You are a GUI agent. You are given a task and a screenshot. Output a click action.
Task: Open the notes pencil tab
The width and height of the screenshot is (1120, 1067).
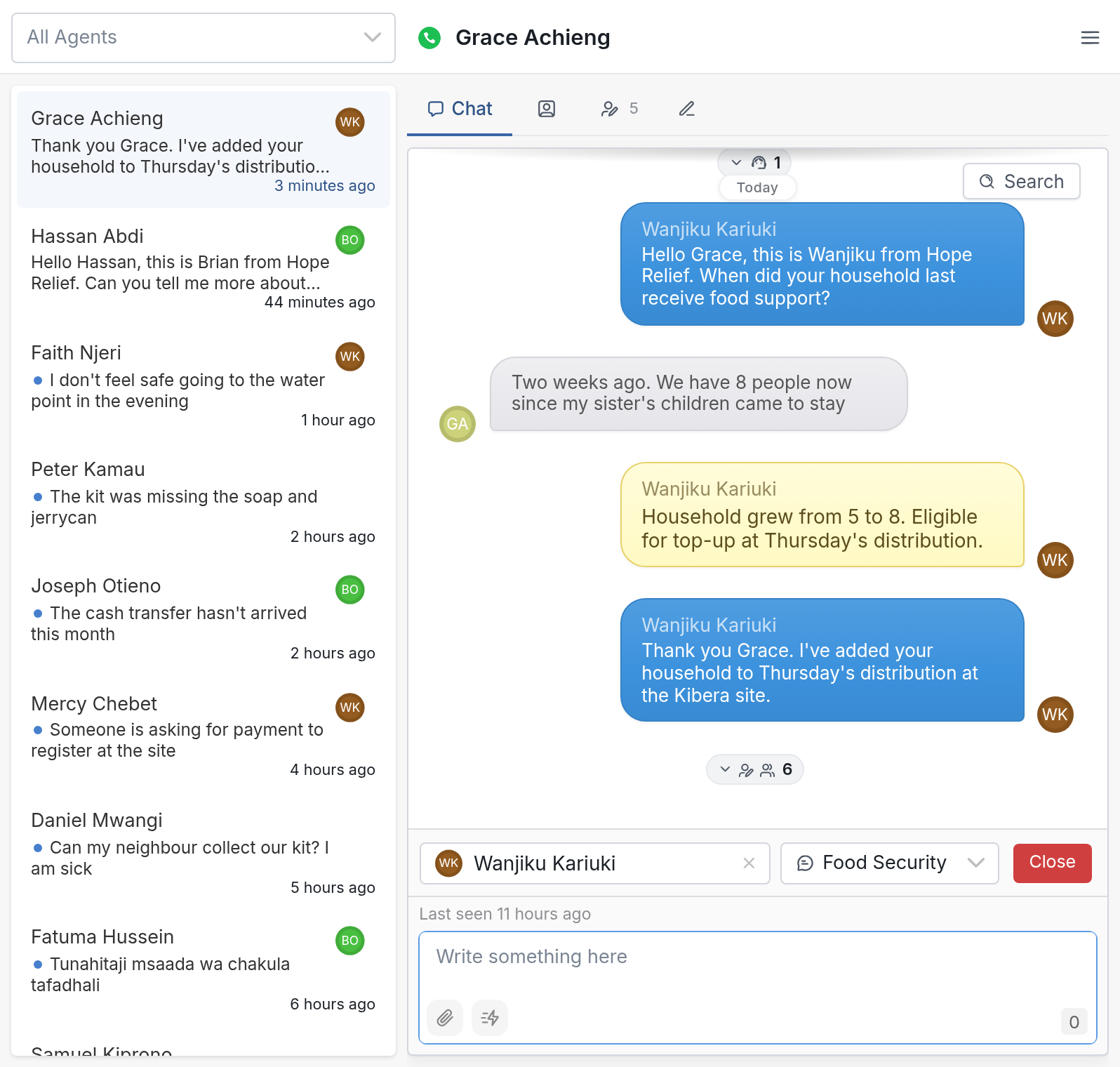pos(687,109)
